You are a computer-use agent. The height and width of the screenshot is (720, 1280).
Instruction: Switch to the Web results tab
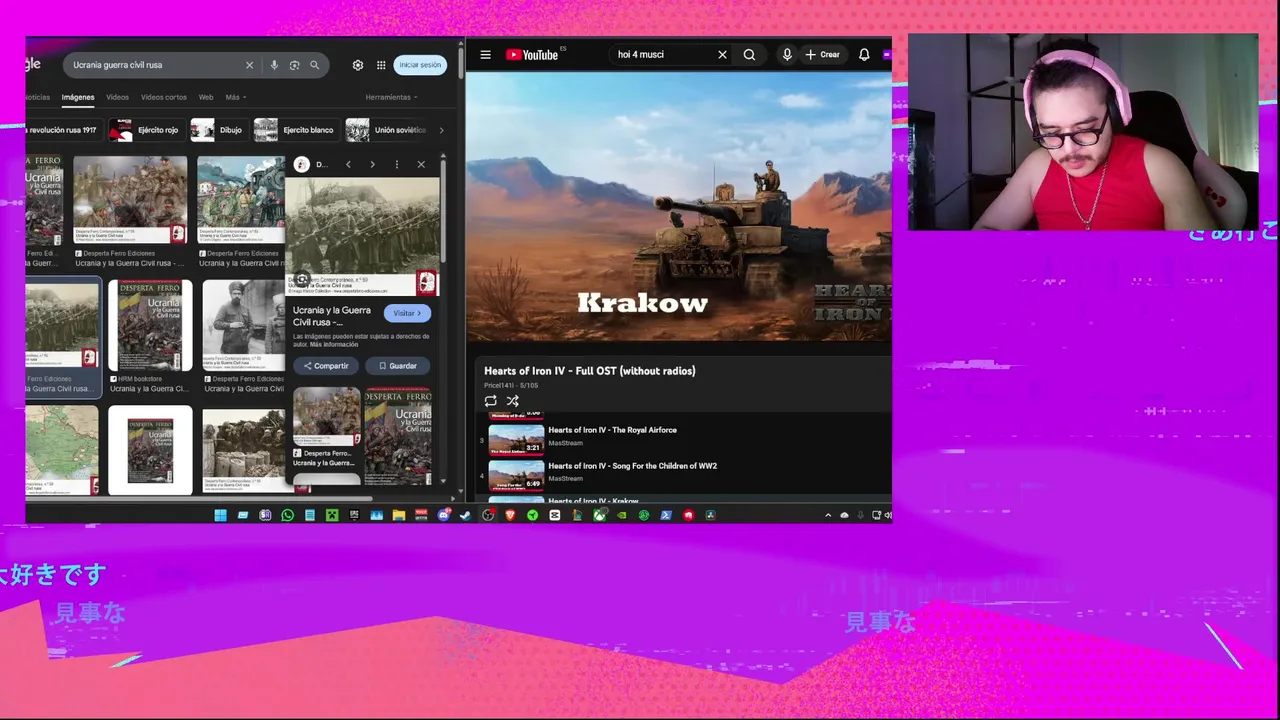coord(206,97)
